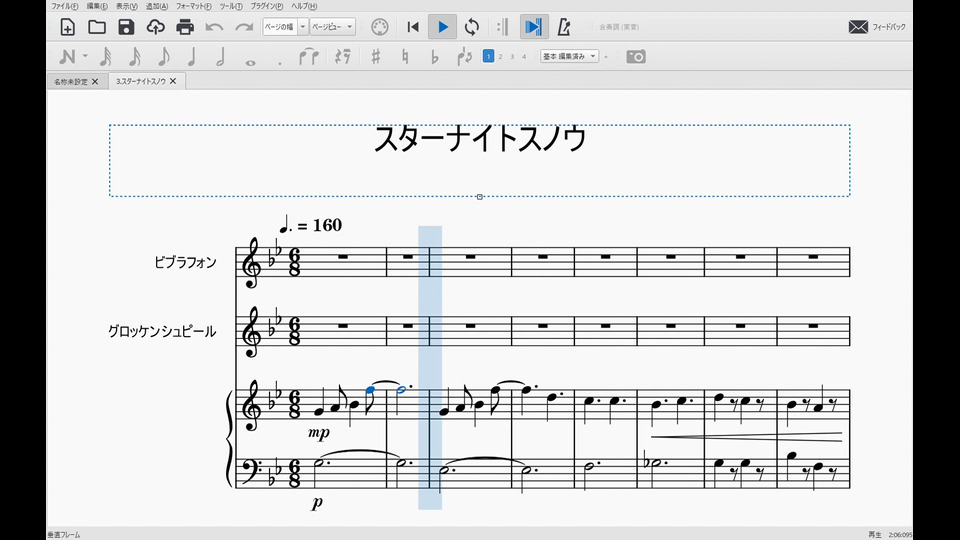The width and height of the screenshot is (960, 540).
Task: Apply the sharp accidental
Action: coord(376,57)
